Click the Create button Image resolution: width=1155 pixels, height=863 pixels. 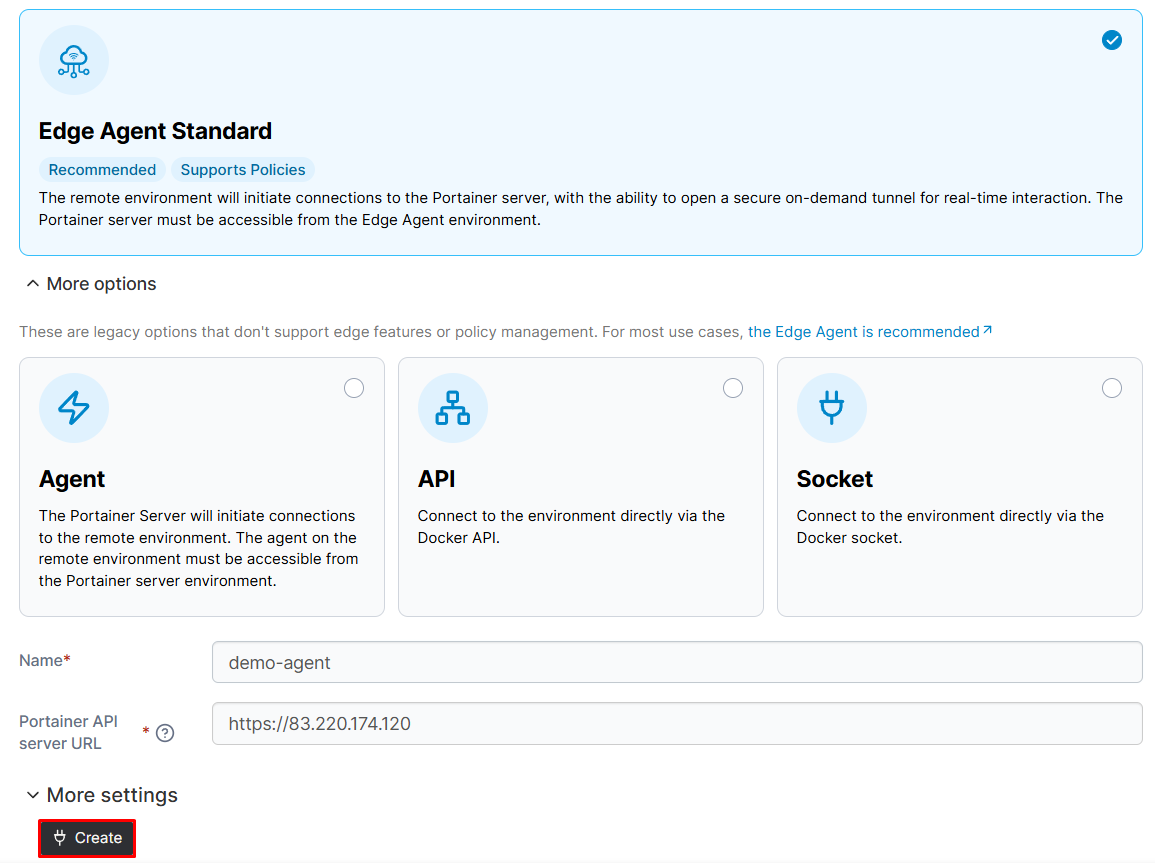[87, 838]
